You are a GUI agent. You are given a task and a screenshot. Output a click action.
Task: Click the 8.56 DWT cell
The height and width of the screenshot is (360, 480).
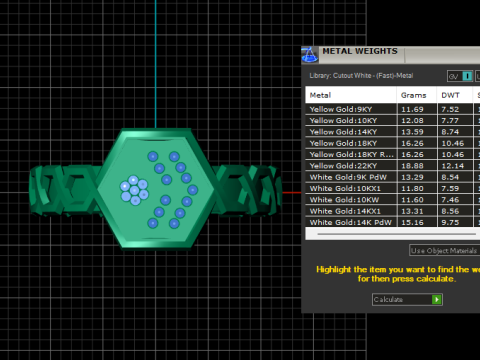pos(455,211)
